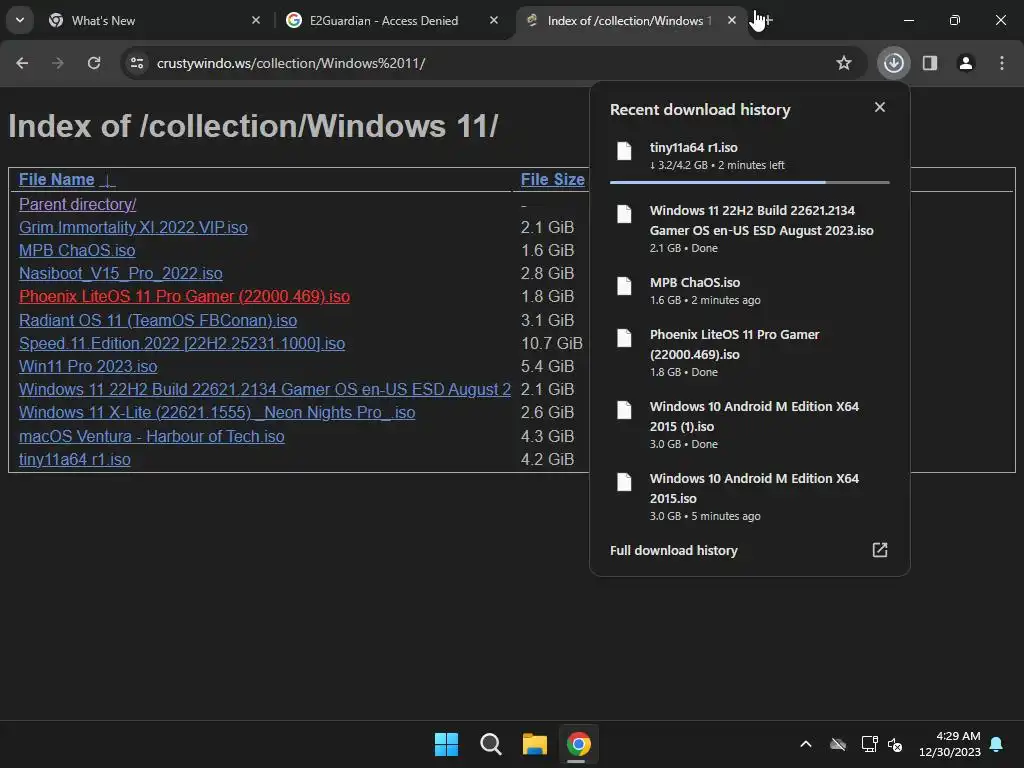Click the 10.7 GiB file size cell

pos(552,343)
